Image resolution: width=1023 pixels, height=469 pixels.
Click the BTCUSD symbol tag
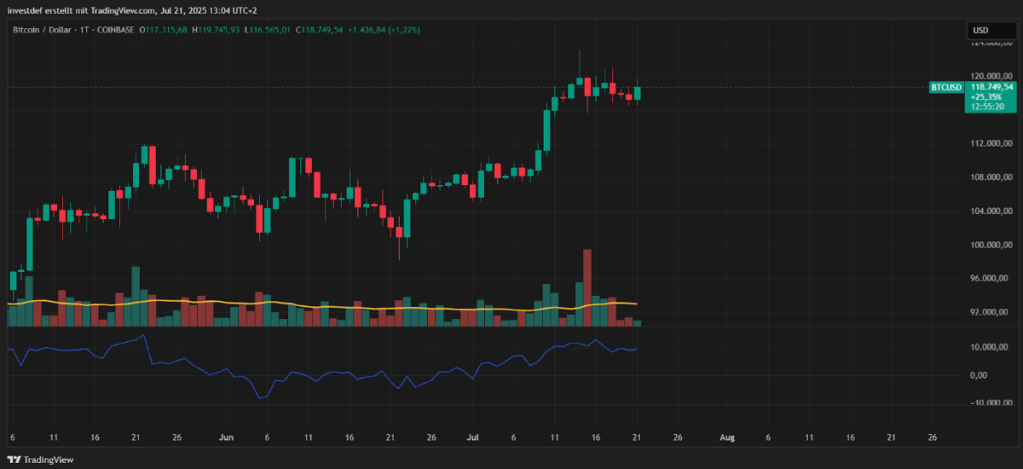tap(946, 88)
